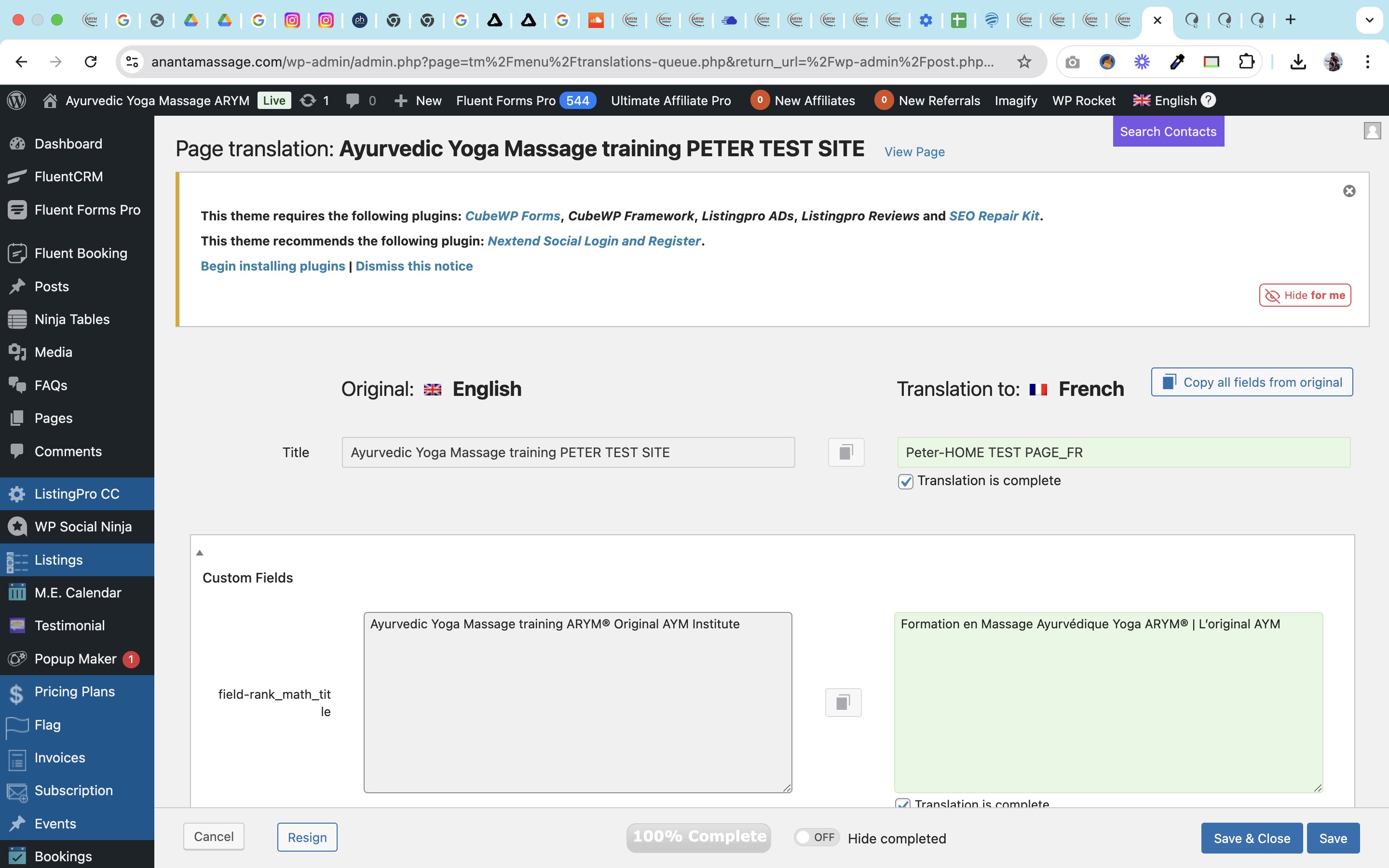Screen dimensions: 1389x868
Task: Click Dismiss this notice link
Action: pos(414,266)
